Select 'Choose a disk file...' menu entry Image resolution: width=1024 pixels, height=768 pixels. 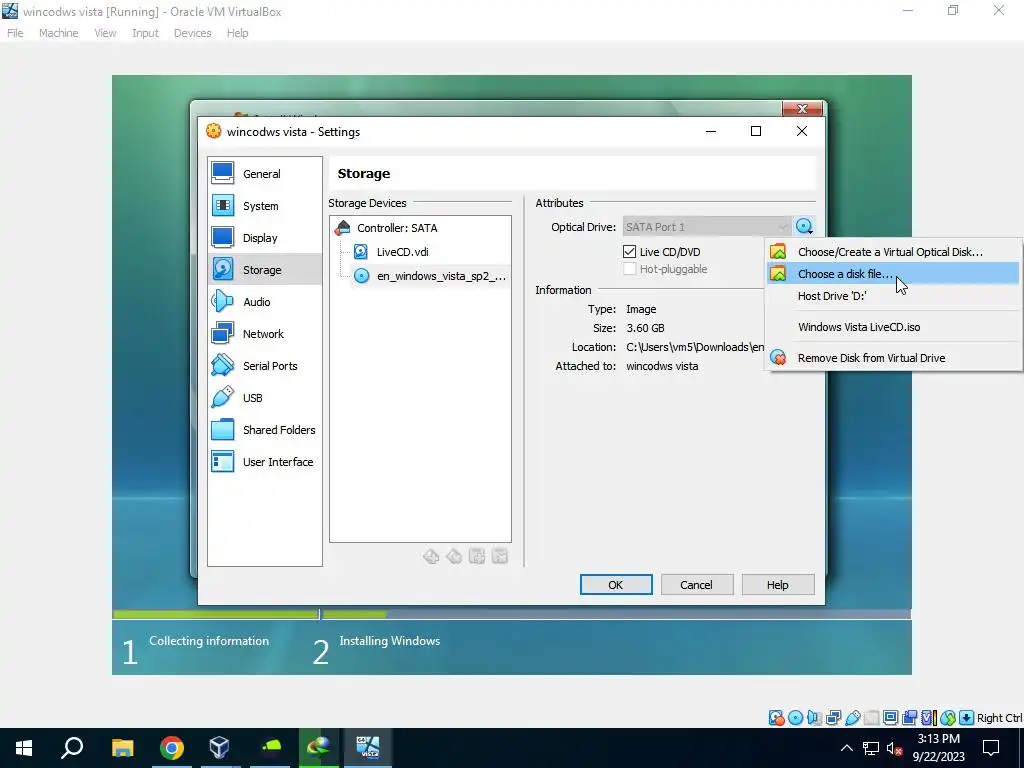[x=893, y=274]
